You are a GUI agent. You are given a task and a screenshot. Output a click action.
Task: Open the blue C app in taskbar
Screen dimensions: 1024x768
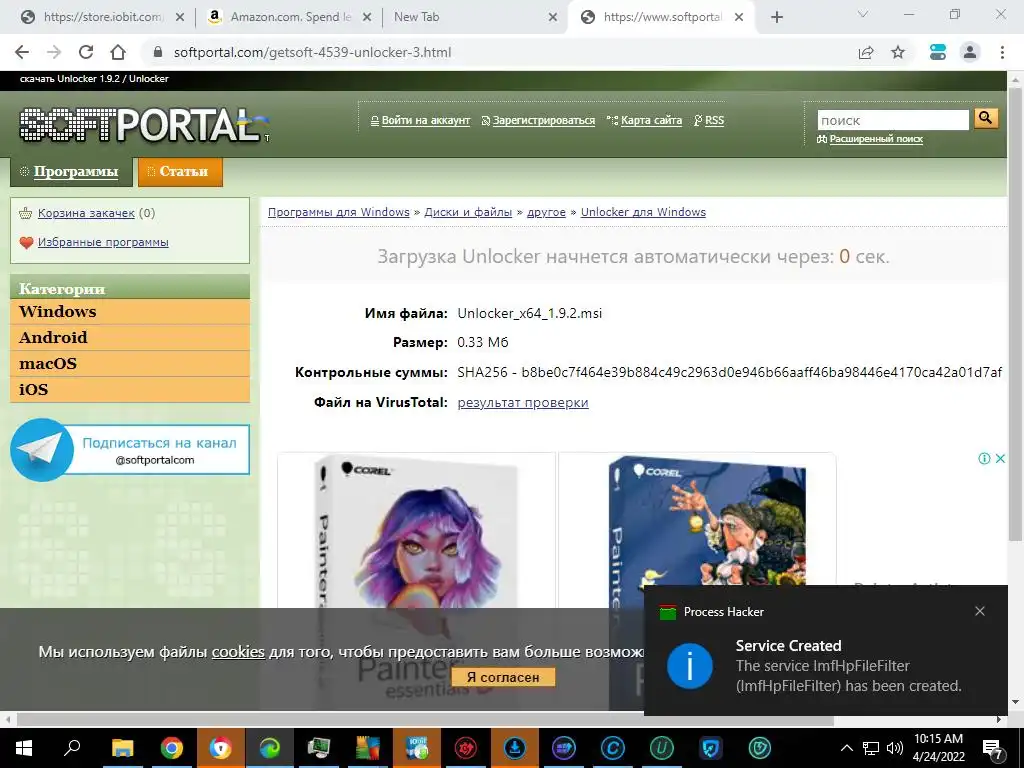(613, 748)
